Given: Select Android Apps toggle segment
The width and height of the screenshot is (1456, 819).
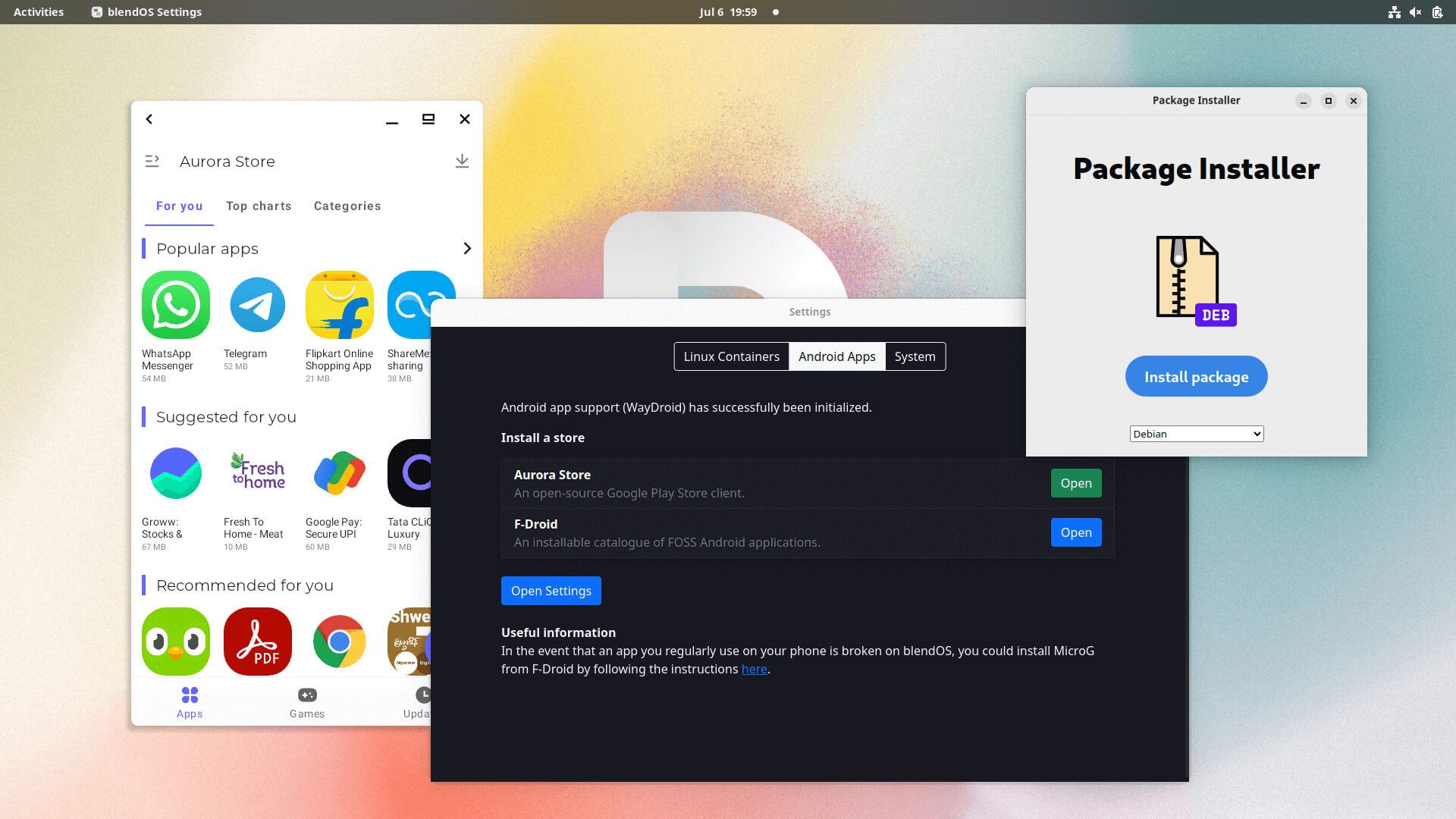Looking at the screenshot, I should pyautogui.click(x=836, y=356).
